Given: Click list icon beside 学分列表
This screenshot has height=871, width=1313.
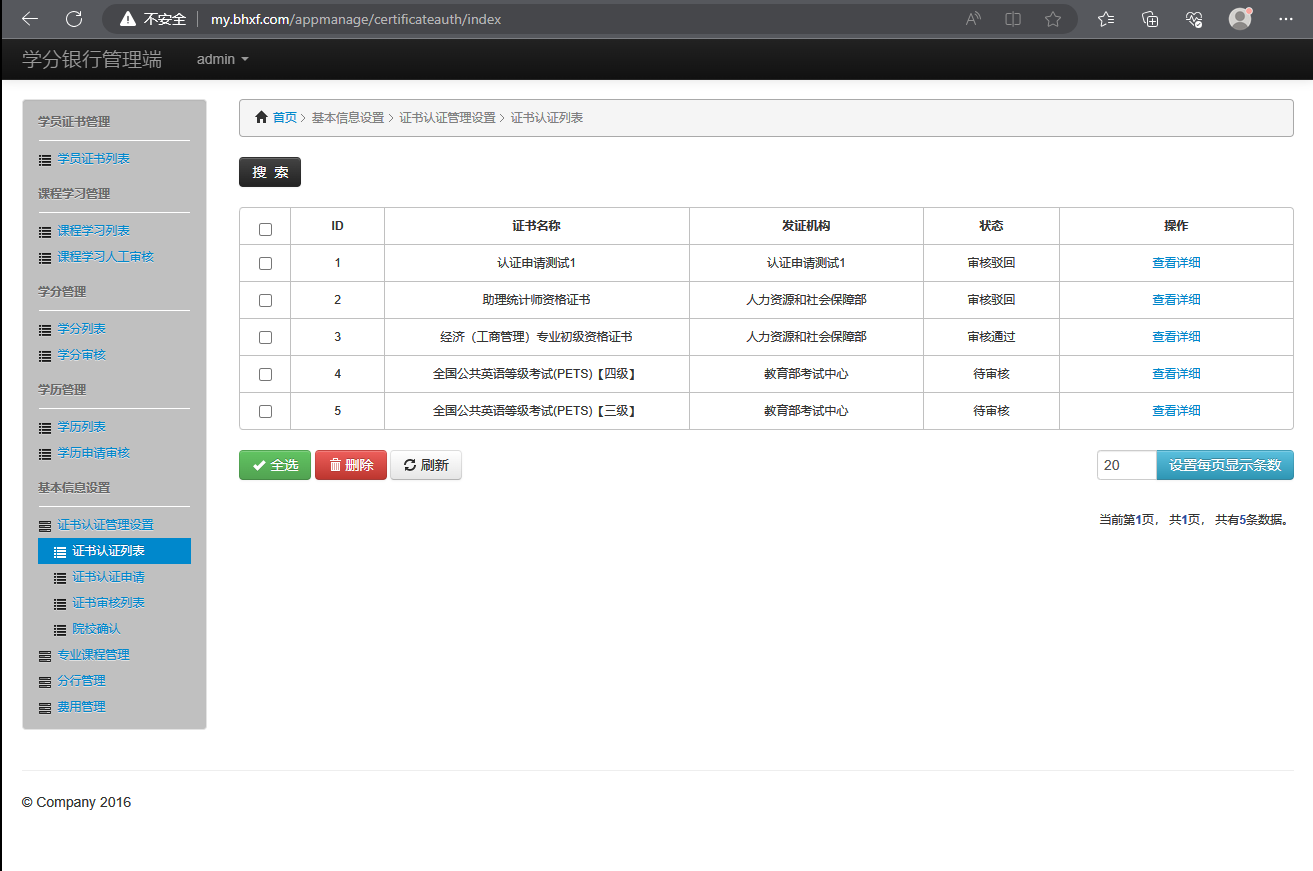Looking at the screenshot, I should pyautogui.click(x=45, y=330).
